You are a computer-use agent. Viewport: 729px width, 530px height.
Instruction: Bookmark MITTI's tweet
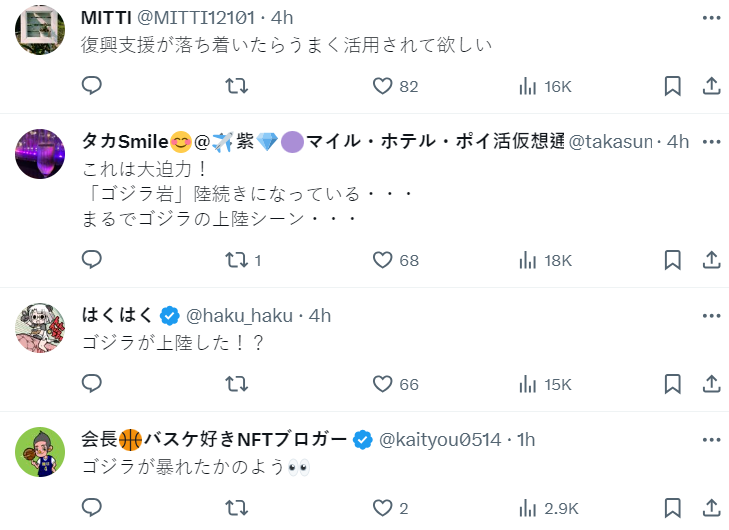(673, 86)
